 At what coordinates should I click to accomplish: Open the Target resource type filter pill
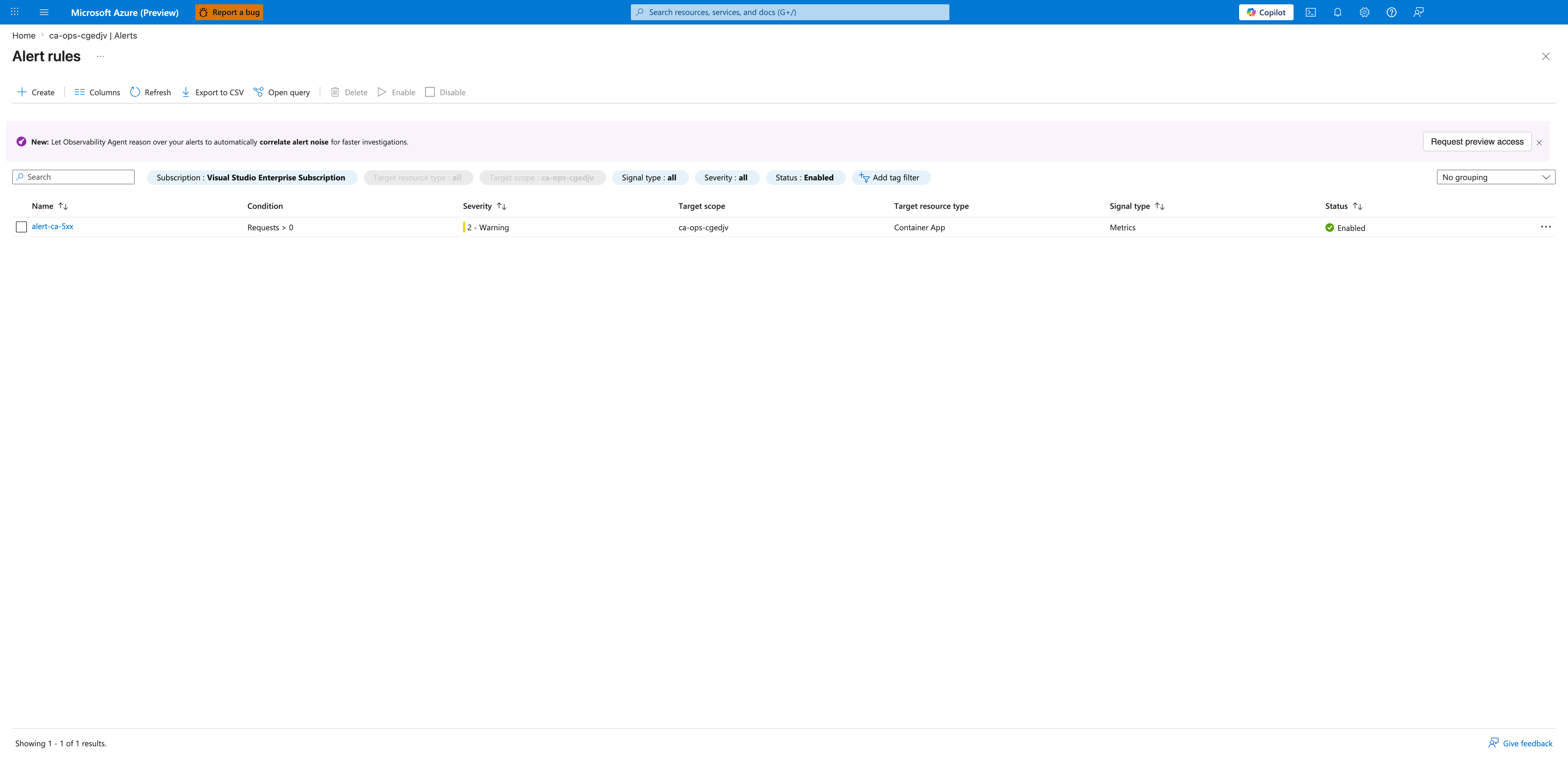[x=417, y=178]
